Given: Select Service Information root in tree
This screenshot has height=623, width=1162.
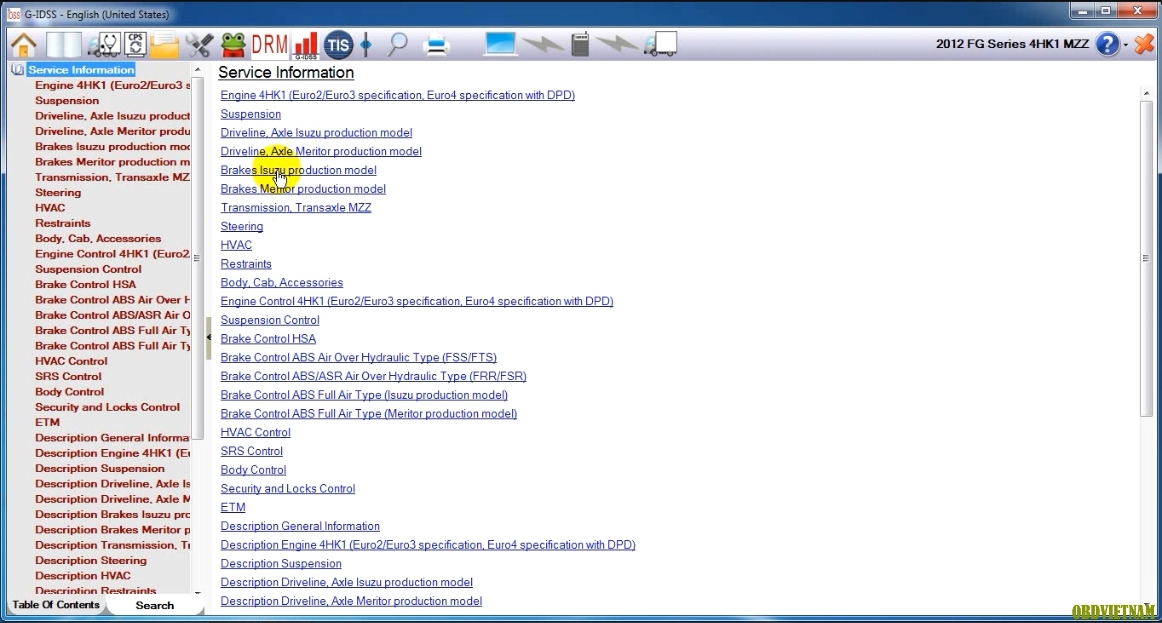Looking at the screenshot, I should coord(82,70).
